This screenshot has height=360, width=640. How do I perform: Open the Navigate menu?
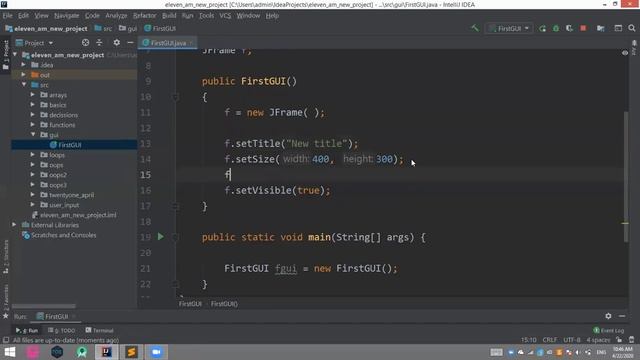point(67,16)
